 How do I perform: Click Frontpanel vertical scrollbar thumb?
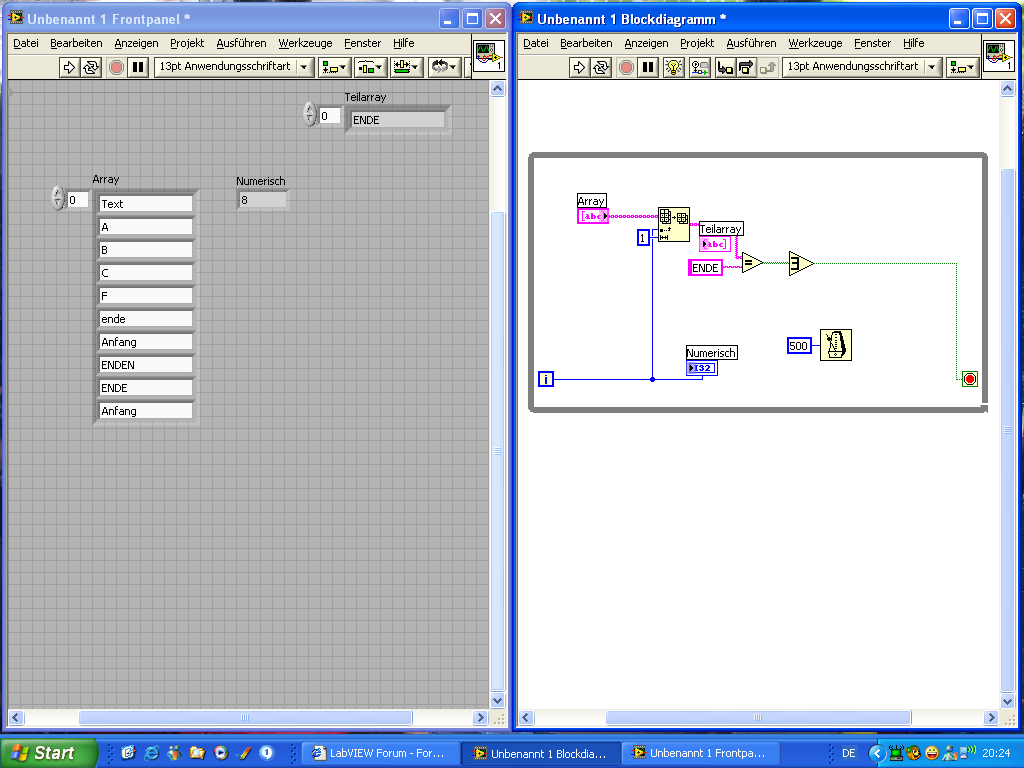(x=498, y=451)
